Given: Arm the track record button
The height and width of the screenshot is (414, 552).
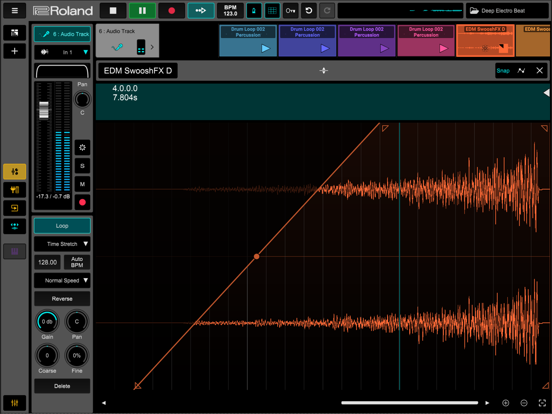Looking at the screenshot, I should [82, 202].
